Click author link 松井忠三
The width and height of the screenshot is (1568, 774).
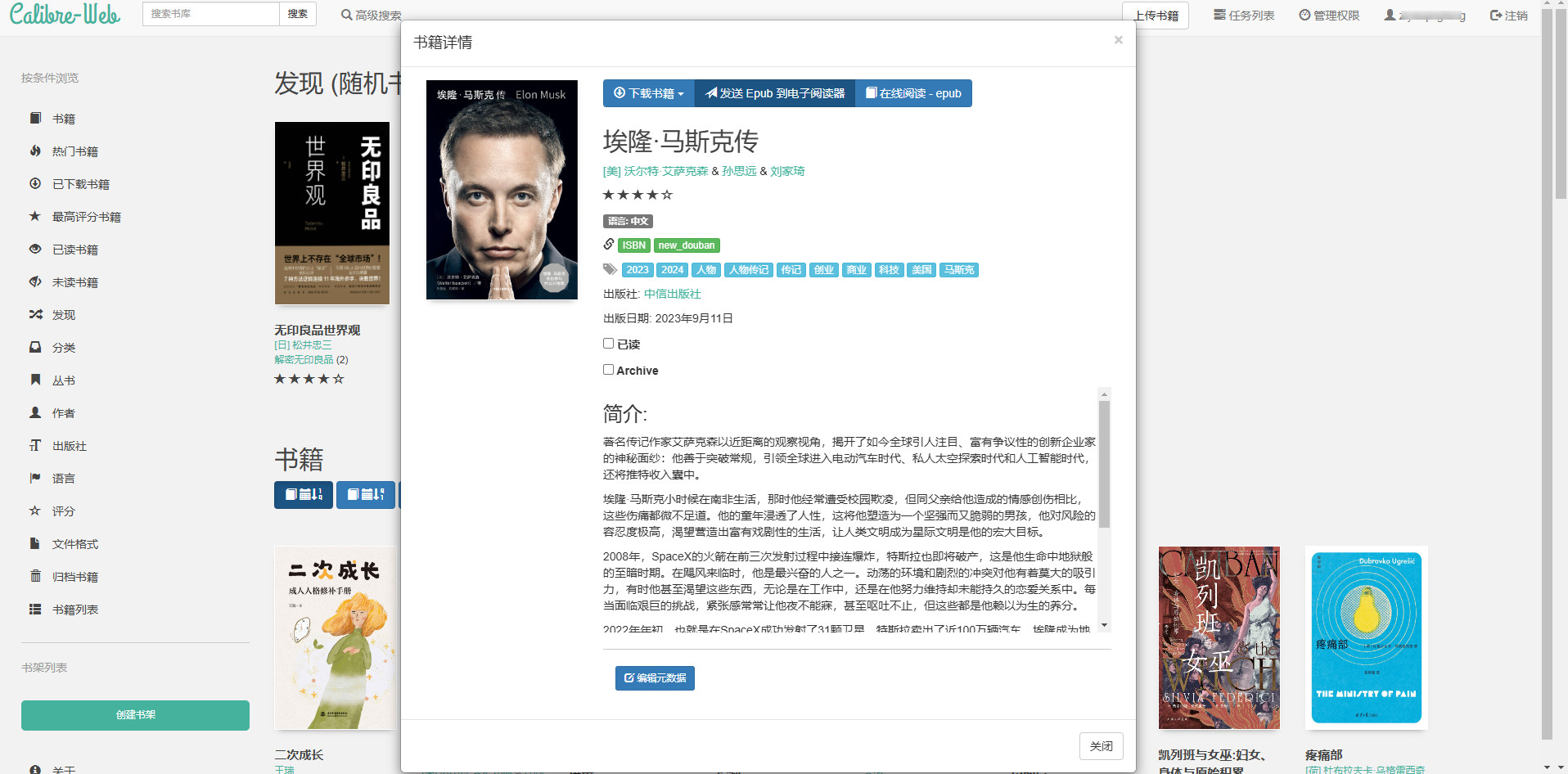coord(303,345)
